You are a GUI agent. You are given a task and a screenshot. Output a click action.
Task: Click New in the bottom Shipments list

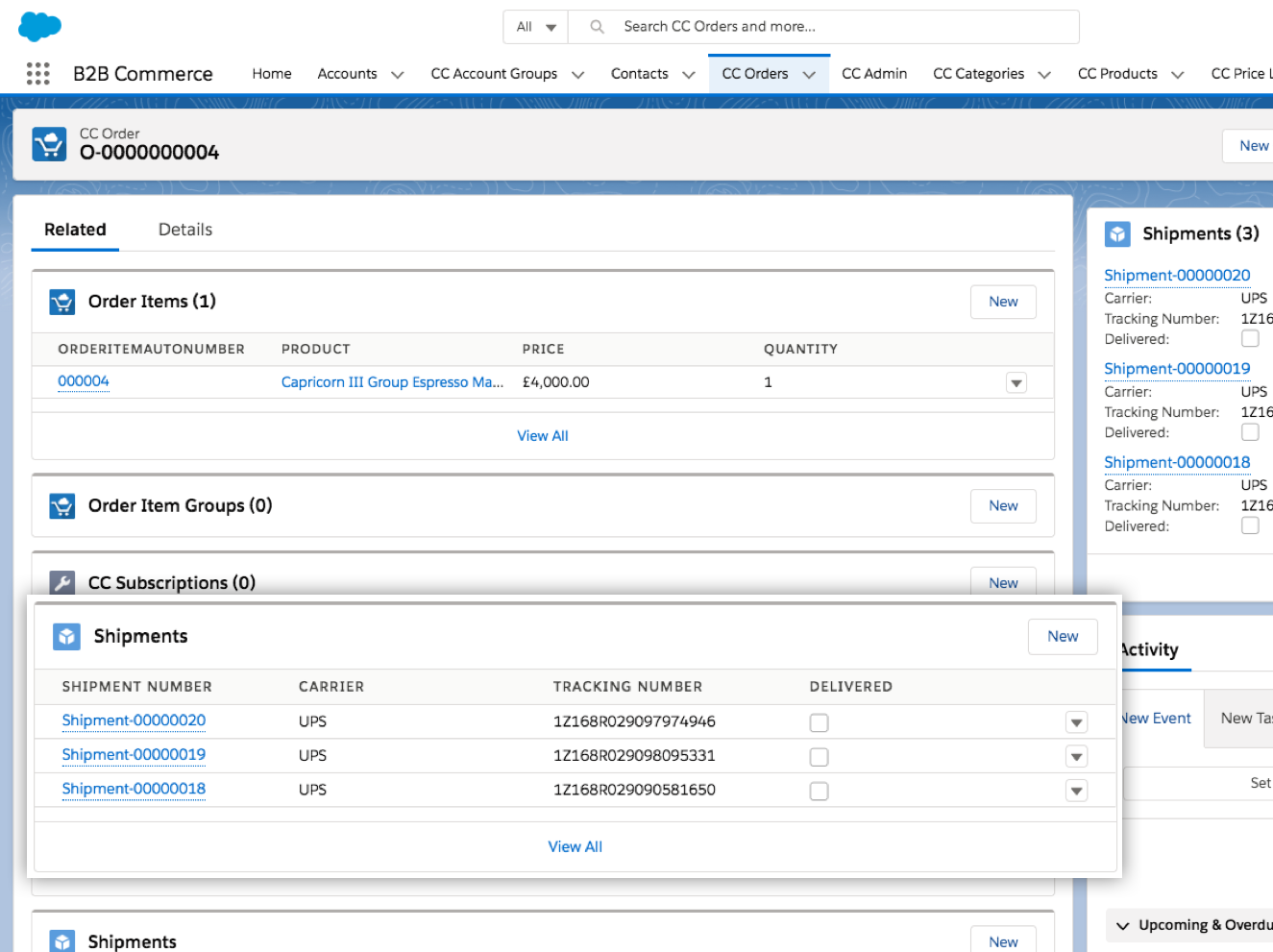click(x=1003, y=940)
